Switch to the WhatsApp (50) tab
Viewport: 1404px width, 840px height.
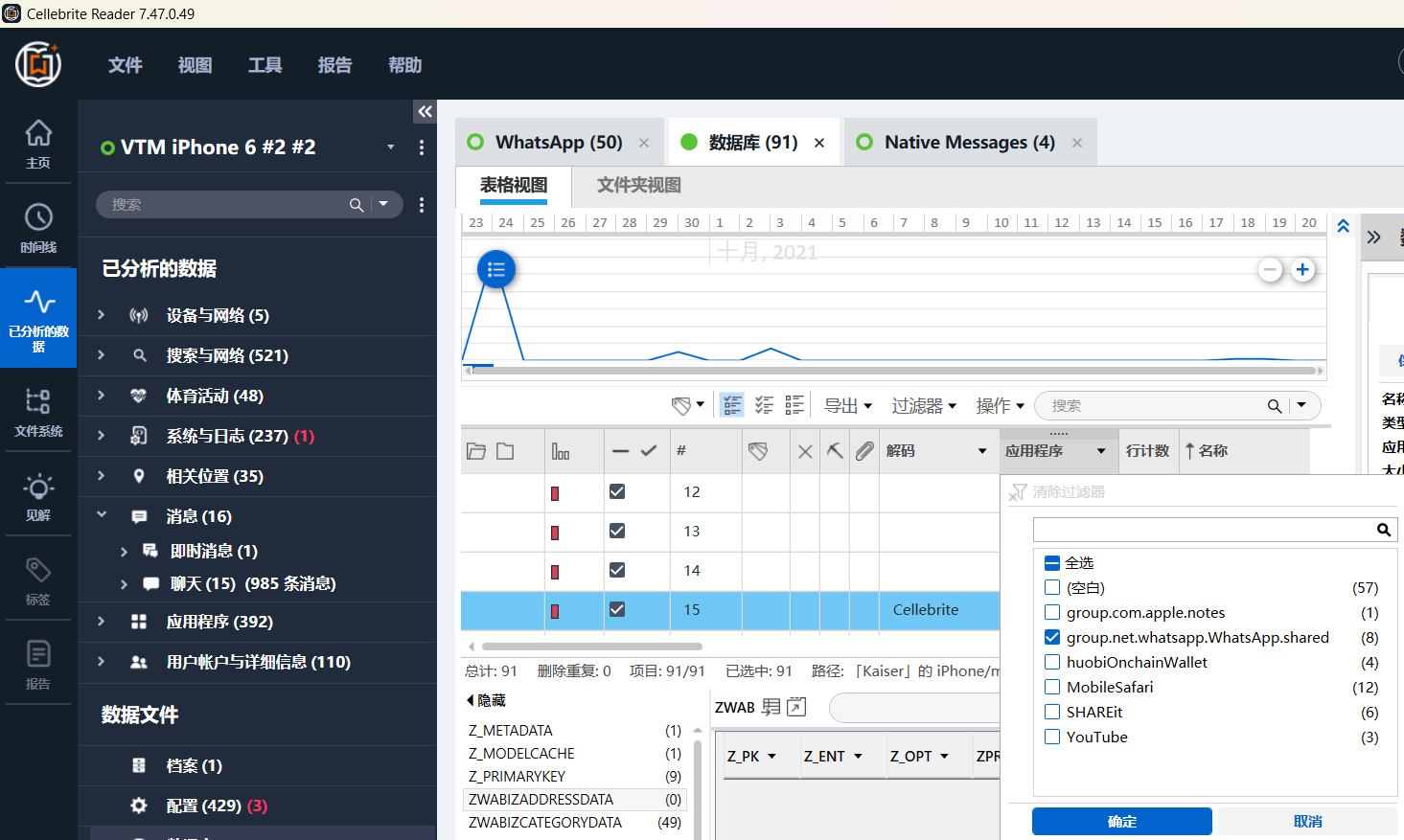click(559, 143)
